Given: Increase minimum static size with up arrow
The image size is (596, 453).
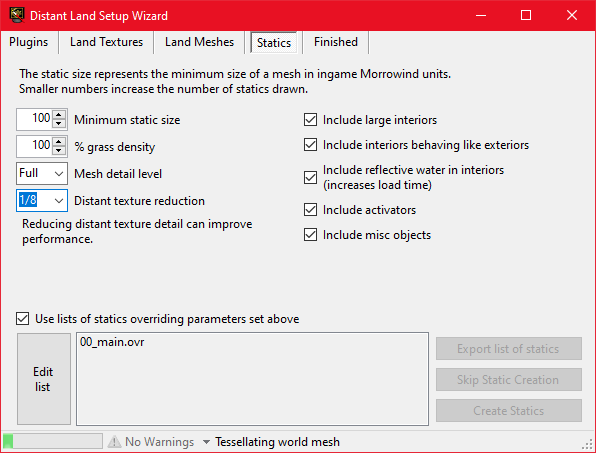Looking at the screenshot, I should coord(59,115).
